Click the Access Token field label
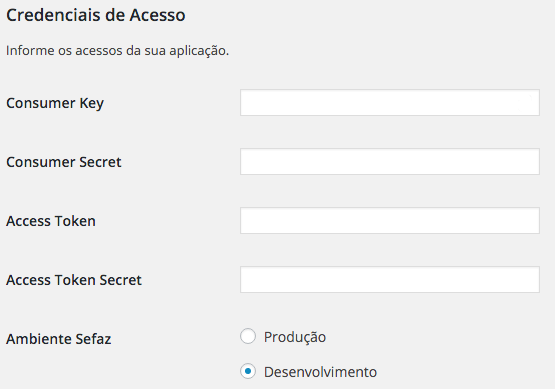The height and width of the screenshot is (389, 555). (x=51, y=221)
